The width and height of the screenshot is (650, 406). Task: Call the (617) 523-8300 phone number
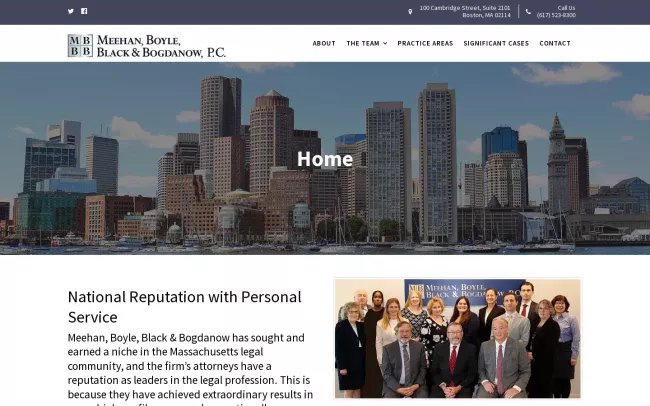[556, 15]
